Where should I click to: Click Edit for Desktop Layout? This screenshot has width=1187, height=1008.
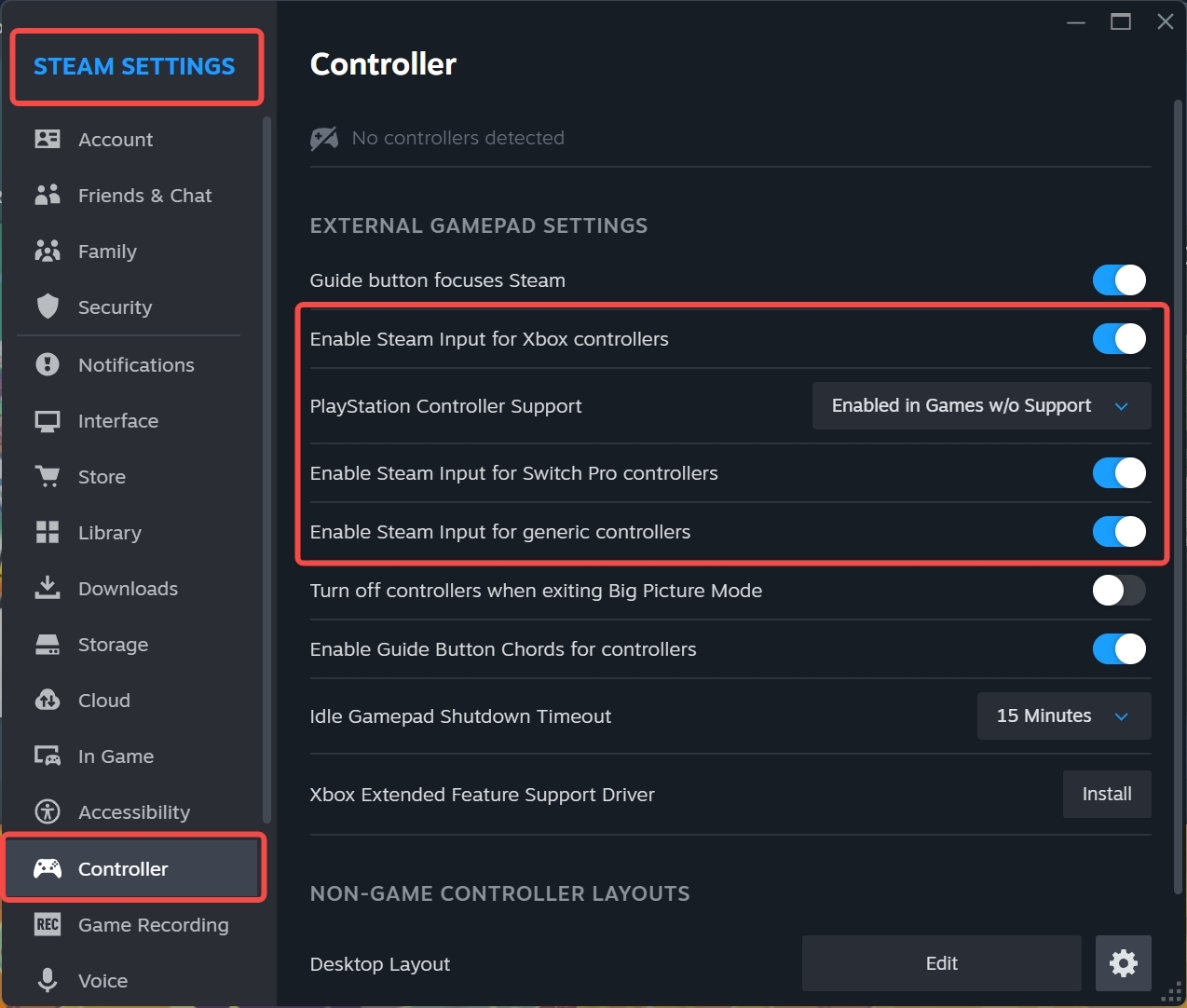(941, 963)
